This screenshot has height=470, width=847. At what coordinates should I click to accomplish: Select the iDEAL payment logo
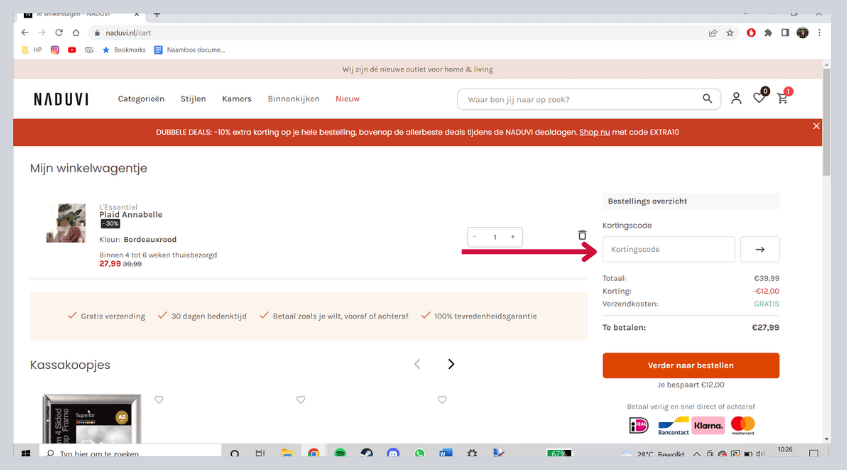point(638,425)
